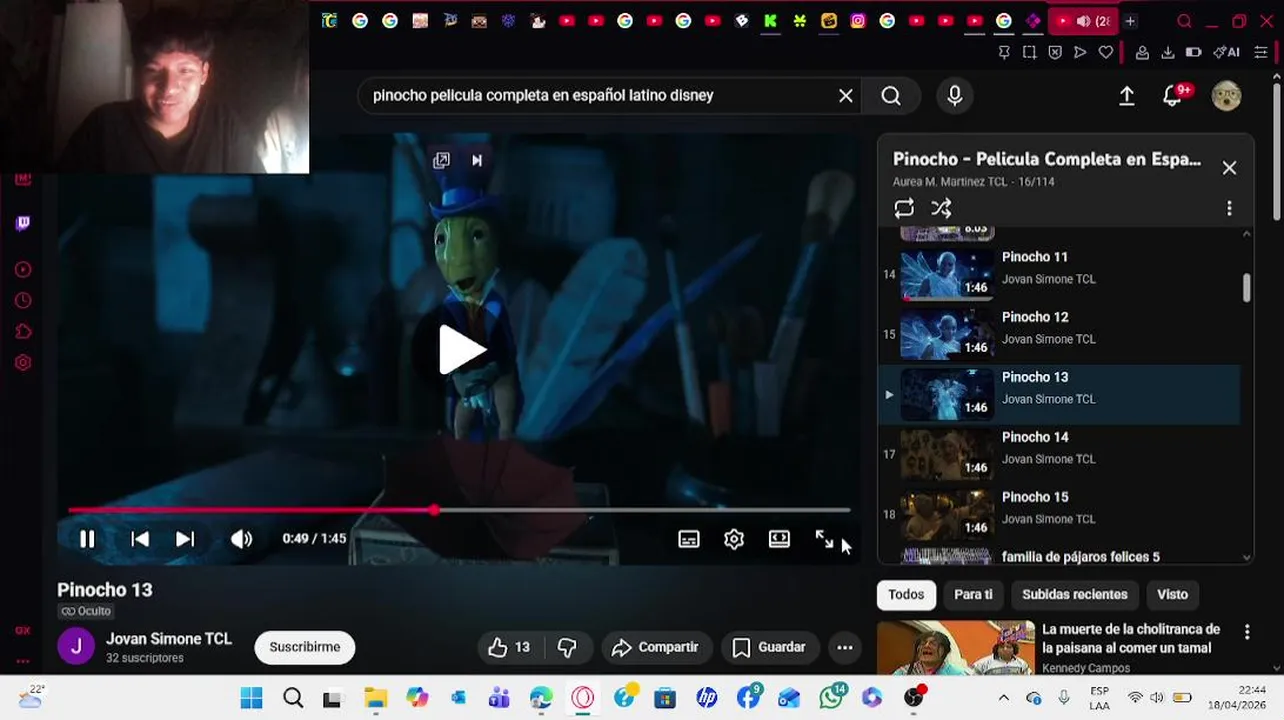Toggle subtitles in the player
This screenshot has width=1284, height=720.
[x=689, y=539]
